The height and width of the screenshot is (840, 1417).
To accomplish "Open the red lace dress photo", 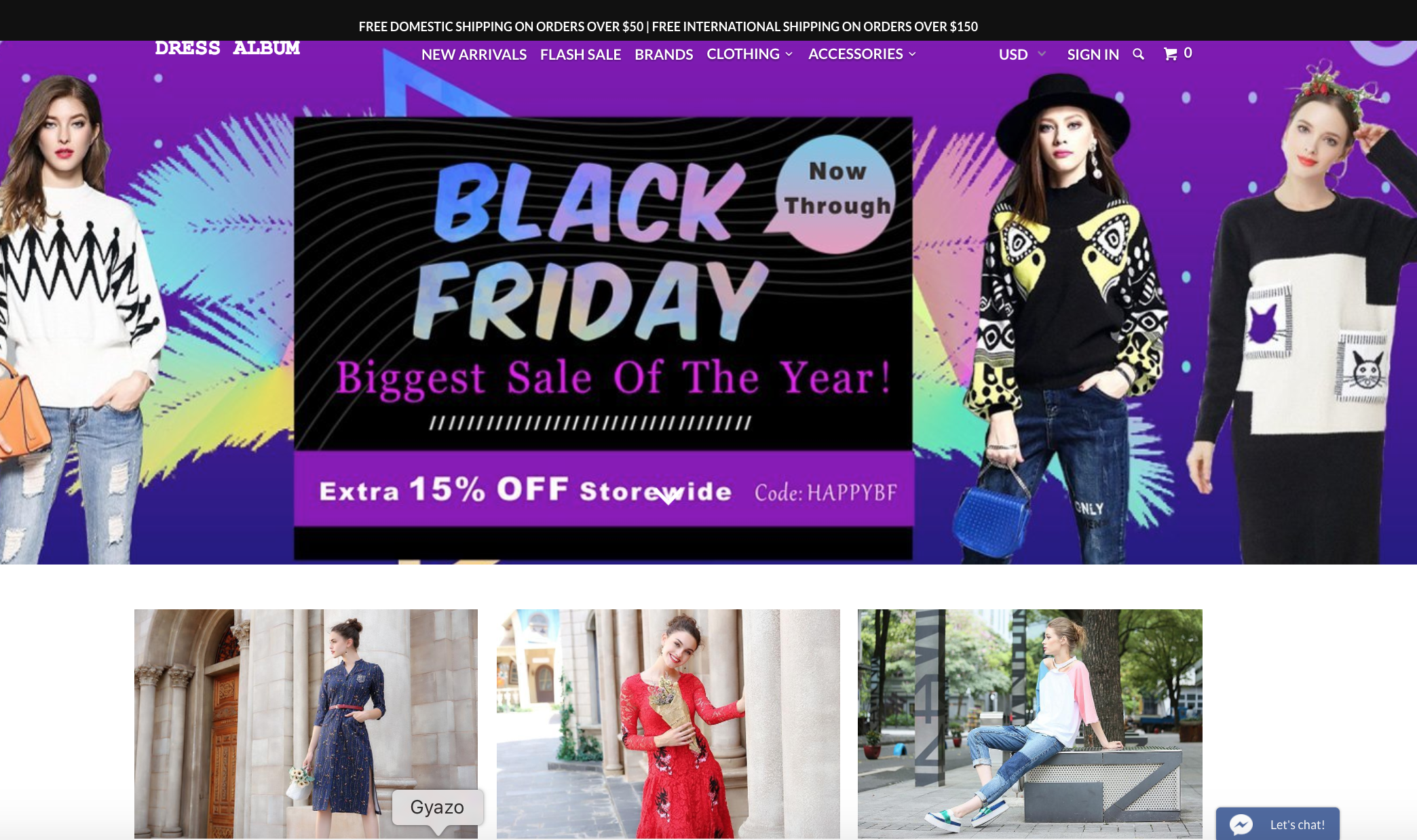I will click(668, 723).
